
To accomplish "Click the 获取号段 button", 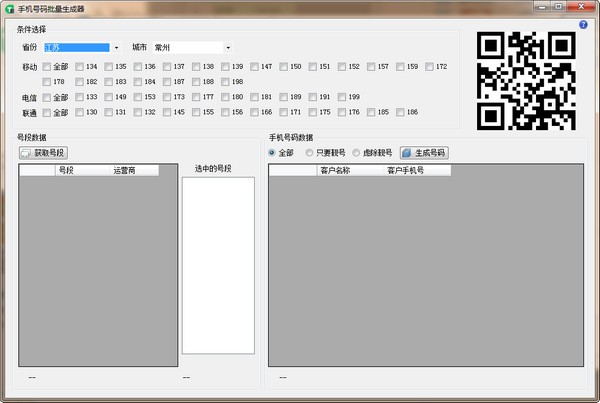I will (x=43, y=153).
